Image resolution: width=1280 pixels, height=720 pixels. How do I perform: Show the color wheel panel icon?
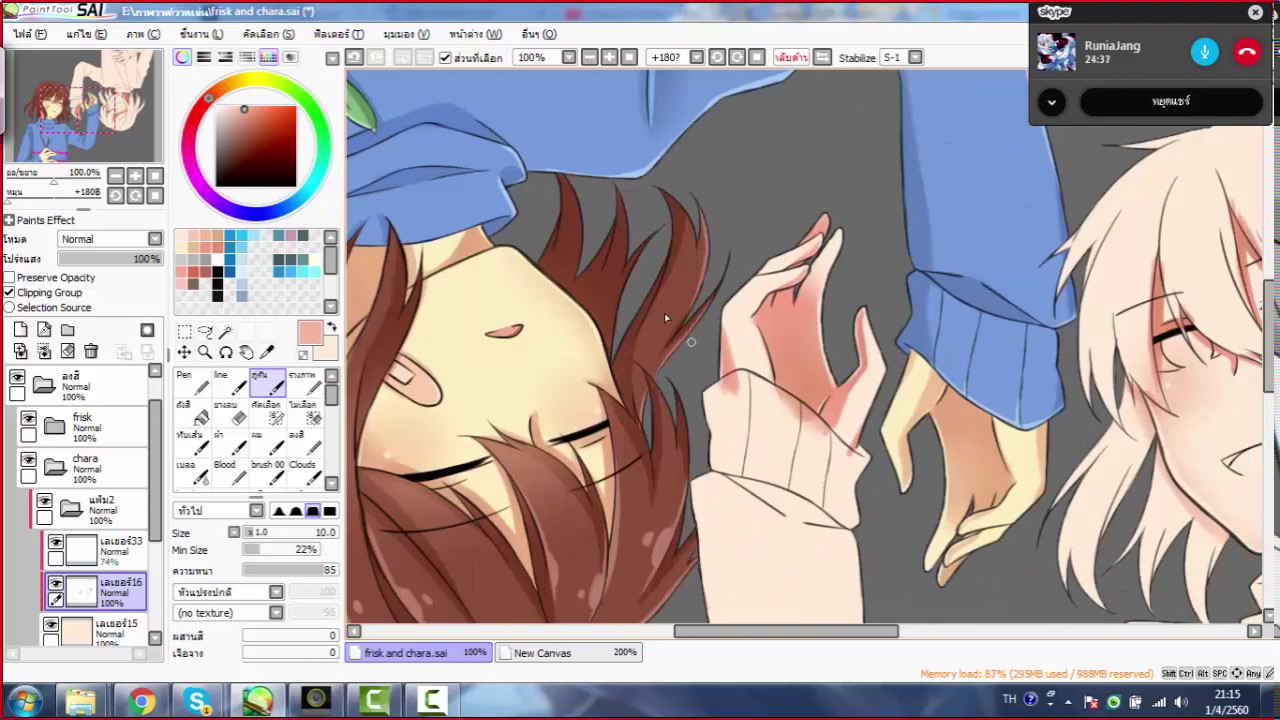(182, 57)
